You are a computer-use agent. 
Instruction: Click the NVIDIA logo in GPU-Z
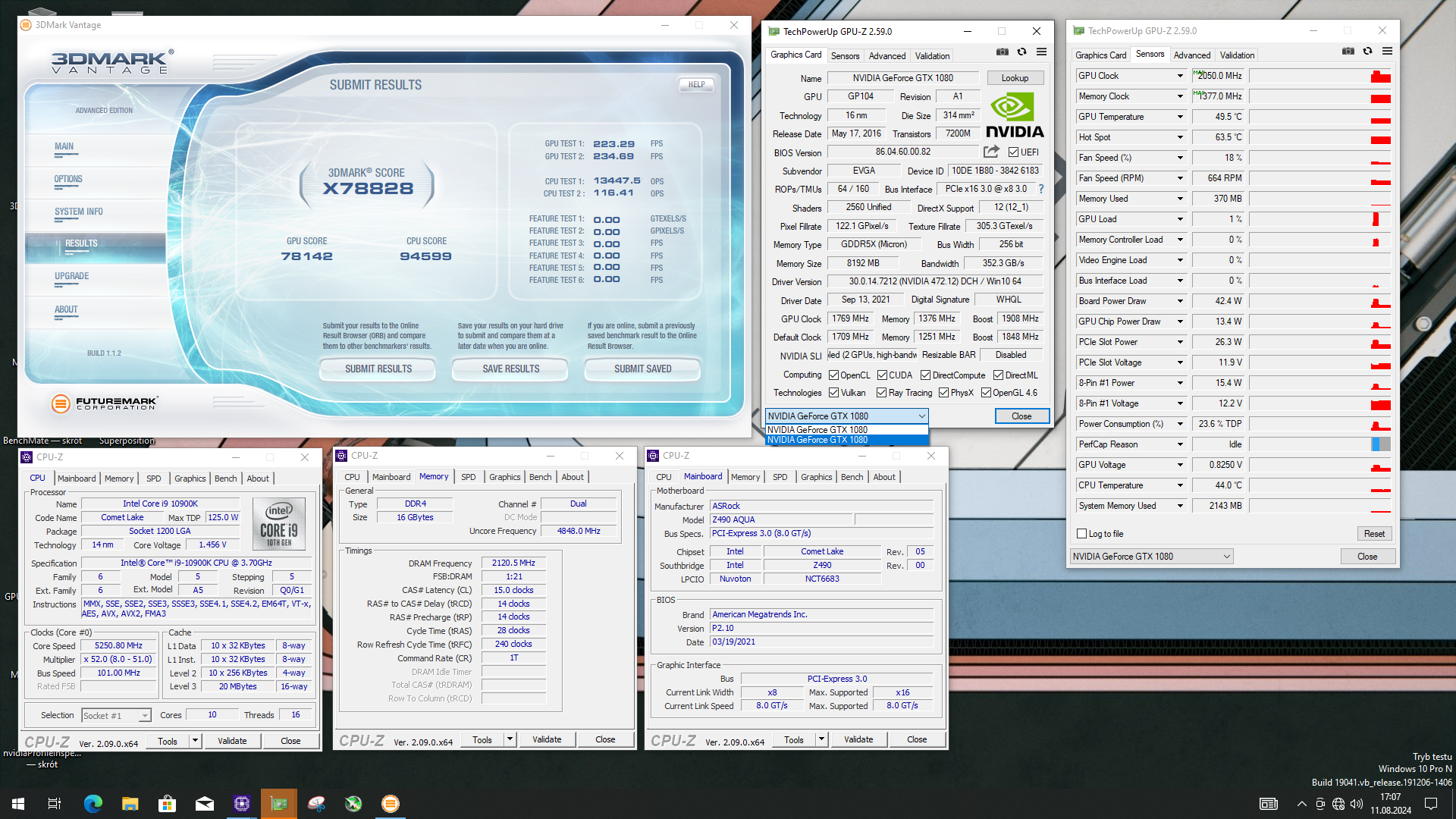tap(1014, 115)
